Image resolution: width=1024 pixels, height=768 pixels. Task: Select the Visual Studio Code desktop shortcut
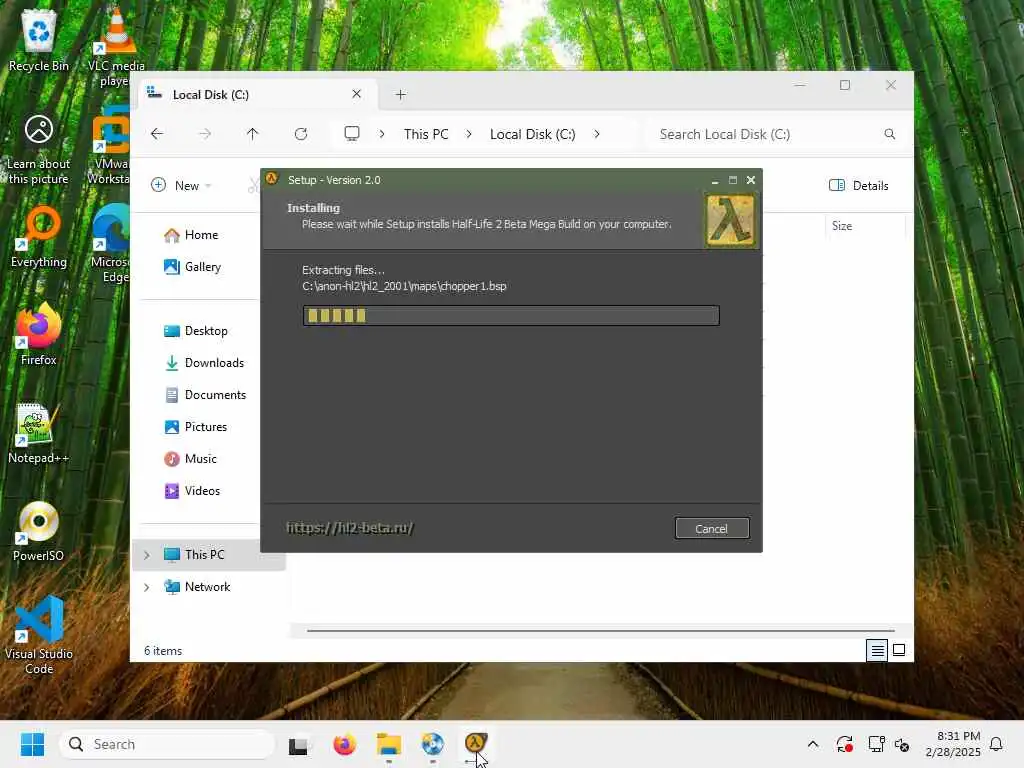39,635
